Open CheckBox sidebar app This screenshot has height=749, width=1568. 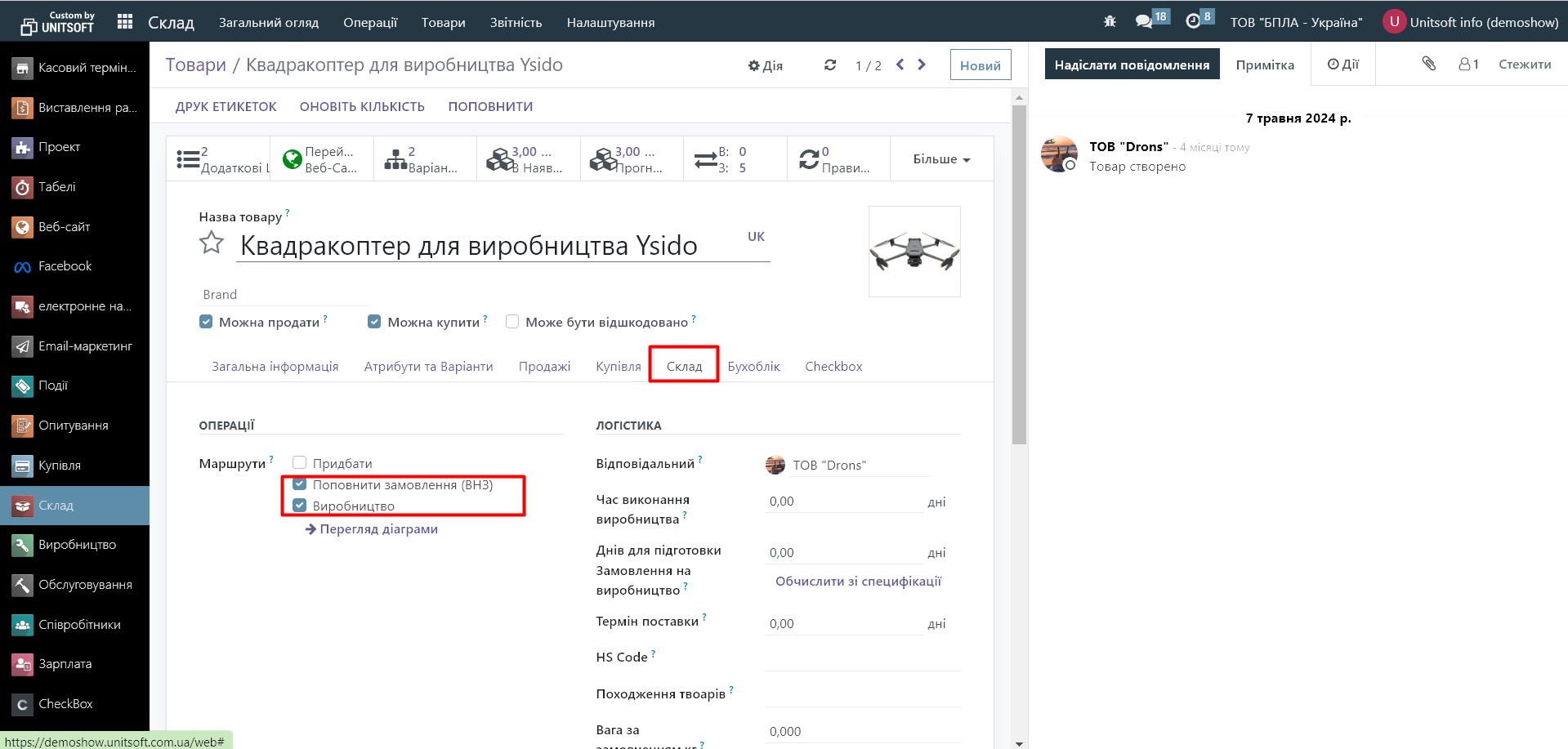pos(74,704)
